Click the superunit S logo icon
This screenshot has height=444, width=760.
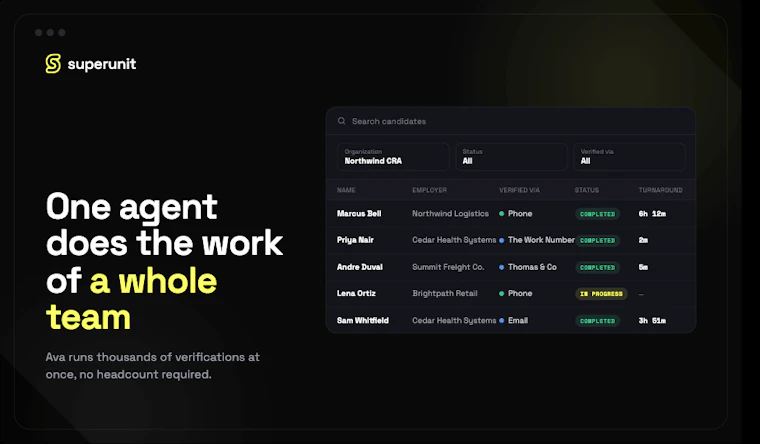(x=53, y=63)
